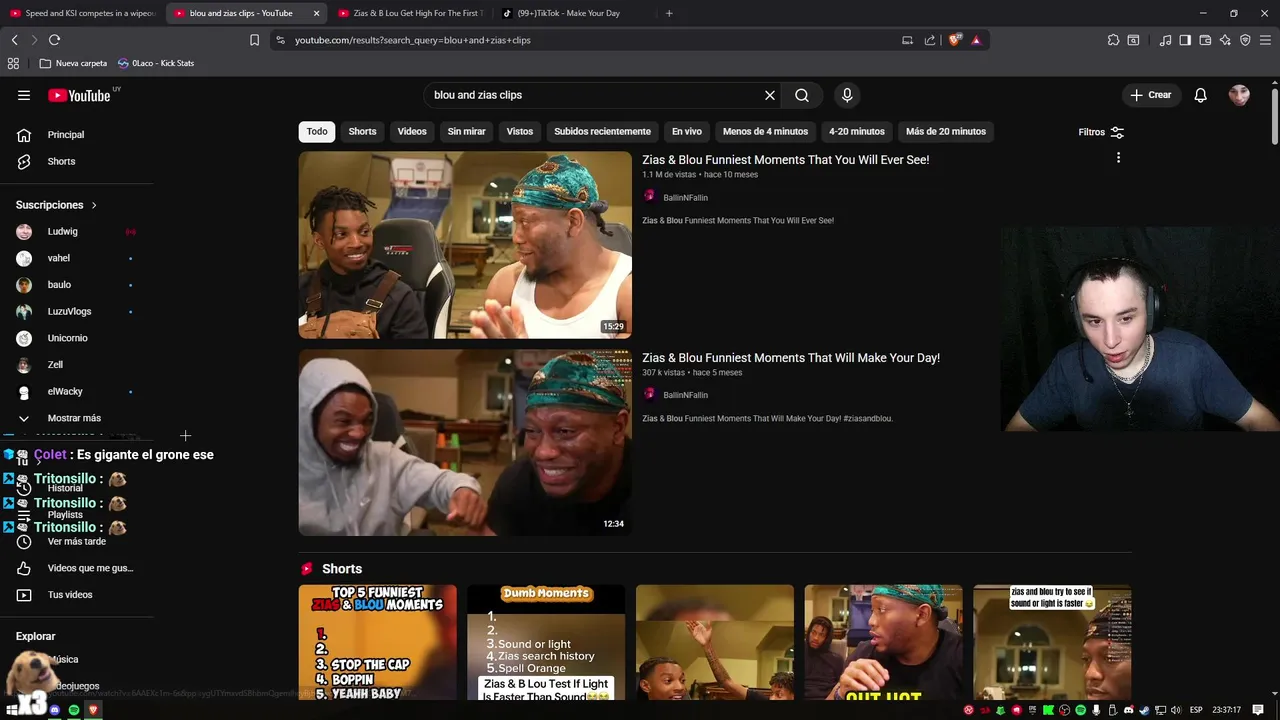Select the En vivo filter chip
The image size is (1280, 720).
(687, 131)
